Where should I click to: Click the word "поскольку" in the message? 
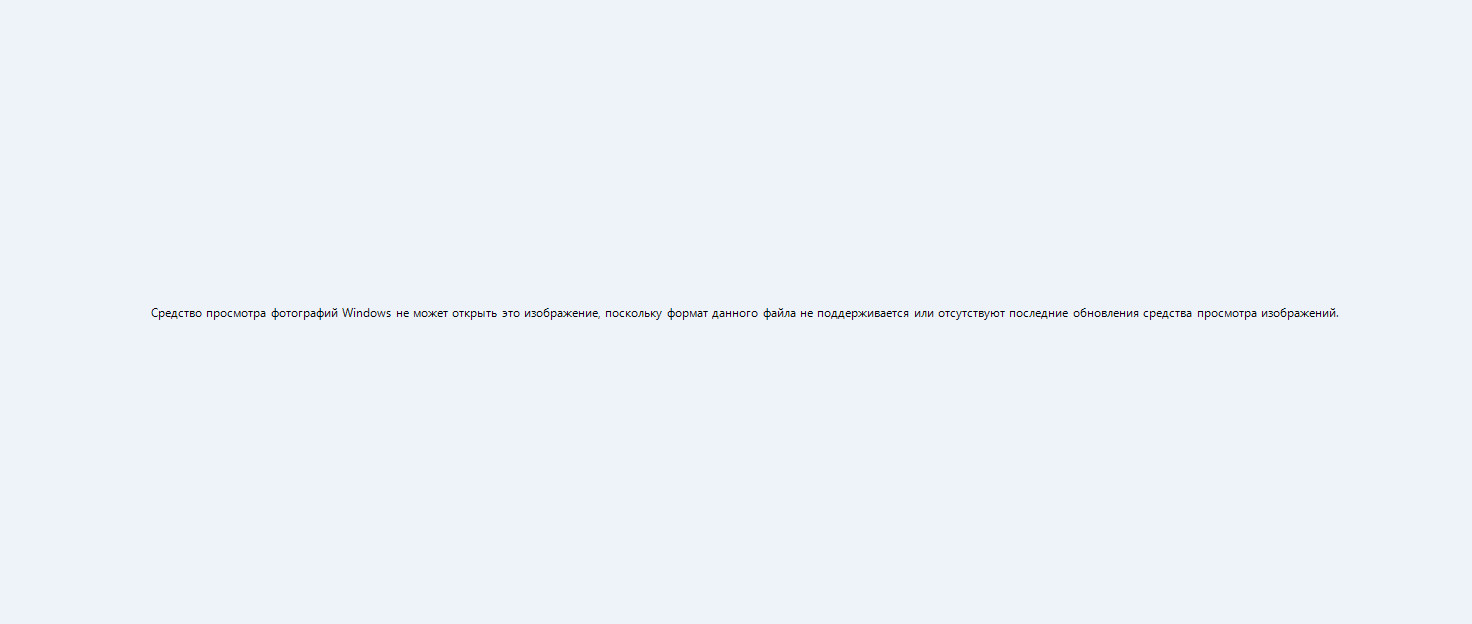634,313
